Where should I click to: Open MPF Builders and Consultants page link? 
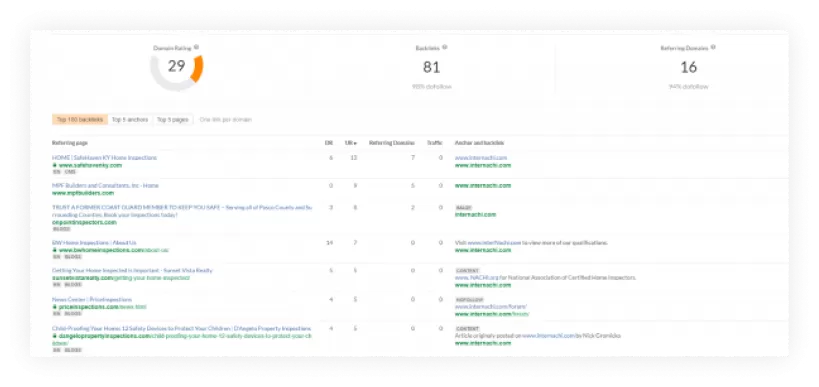[105, 185]
